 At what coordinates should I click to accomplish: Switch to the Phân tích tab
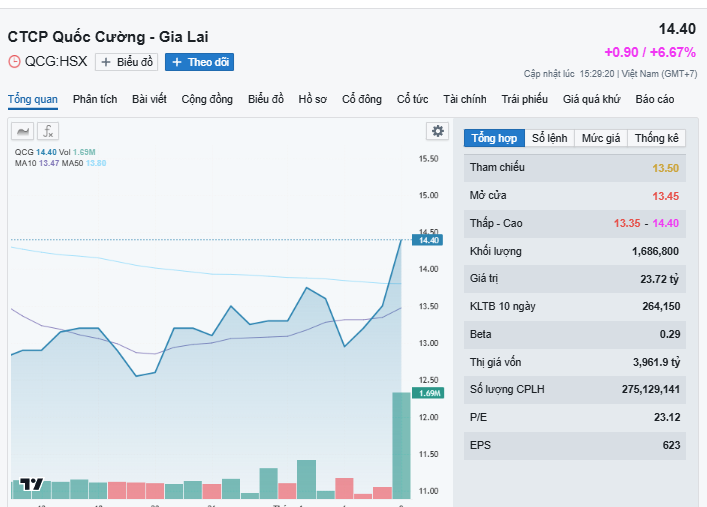(x=95, y=99)
